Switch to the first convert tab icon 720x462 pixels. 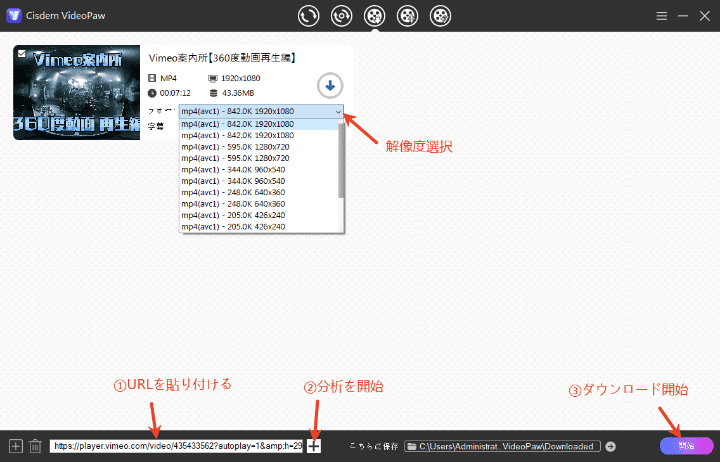[308, 16]
